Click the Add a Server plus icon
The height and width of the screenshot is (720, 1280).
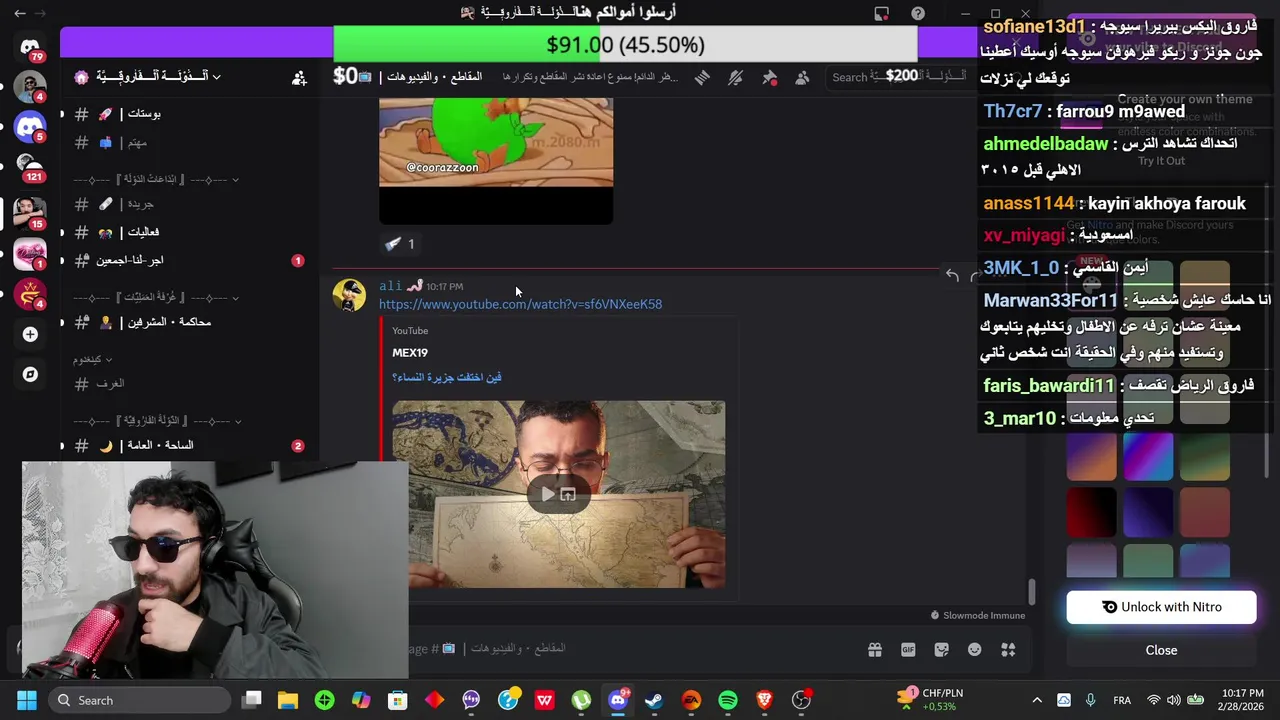30,334
